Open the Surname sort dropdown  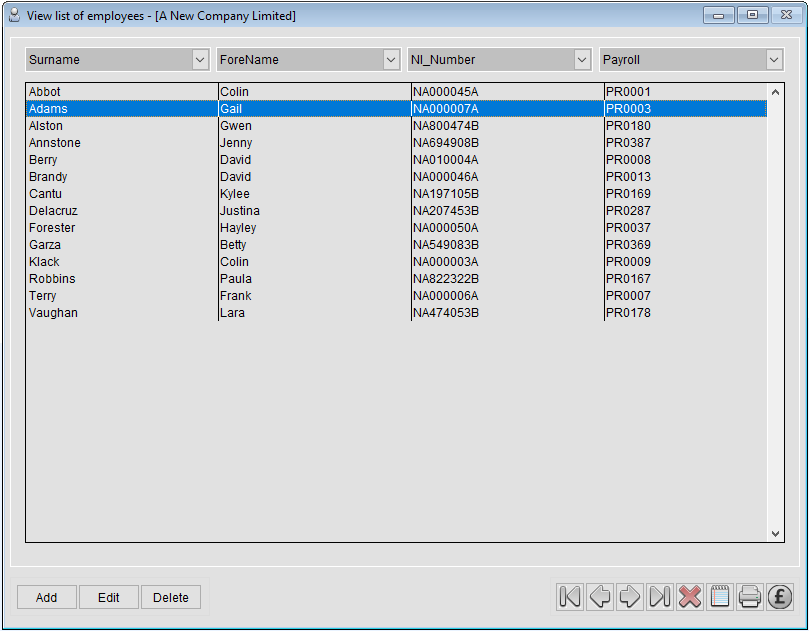coord(200,59)
